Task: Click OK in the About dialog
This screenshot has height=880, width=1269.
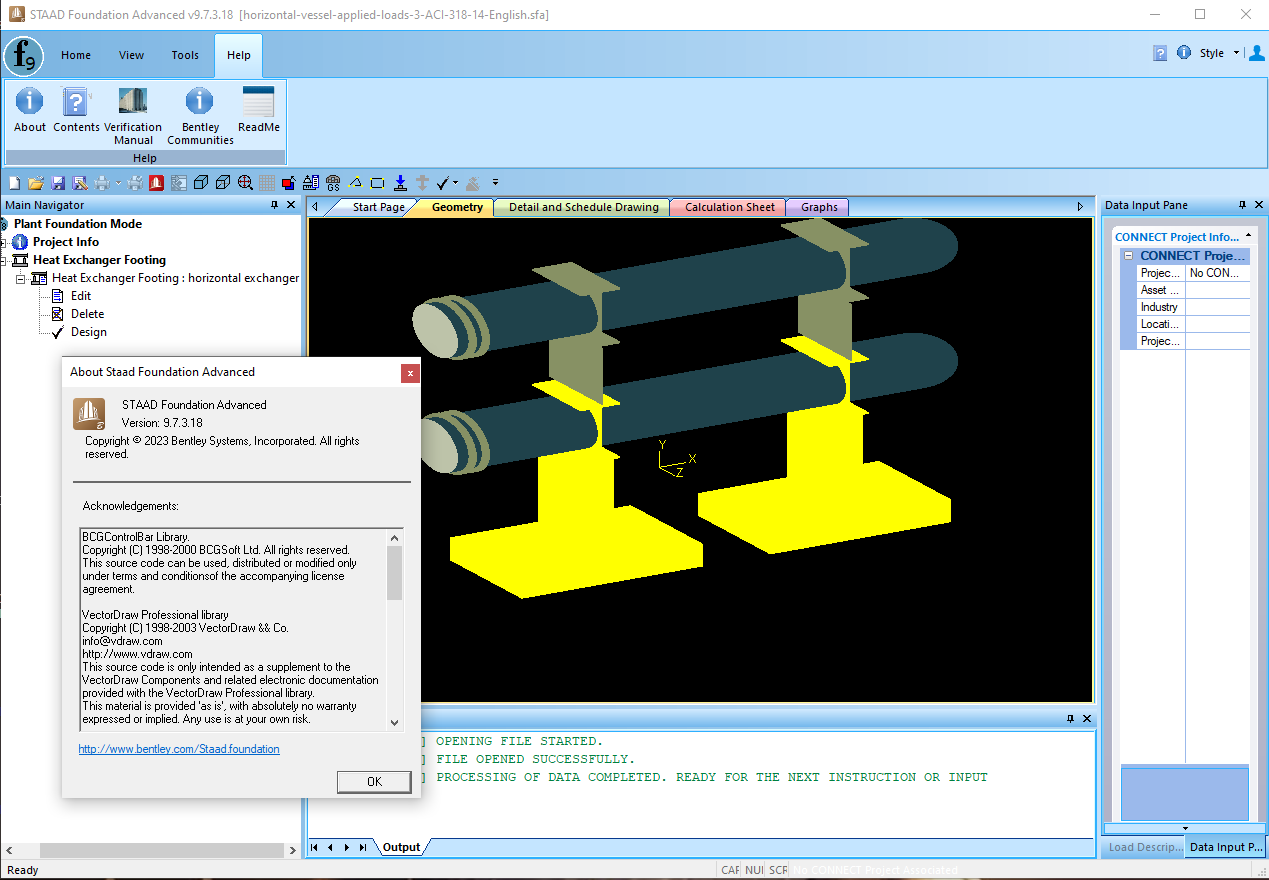Action: coord(374,781)
